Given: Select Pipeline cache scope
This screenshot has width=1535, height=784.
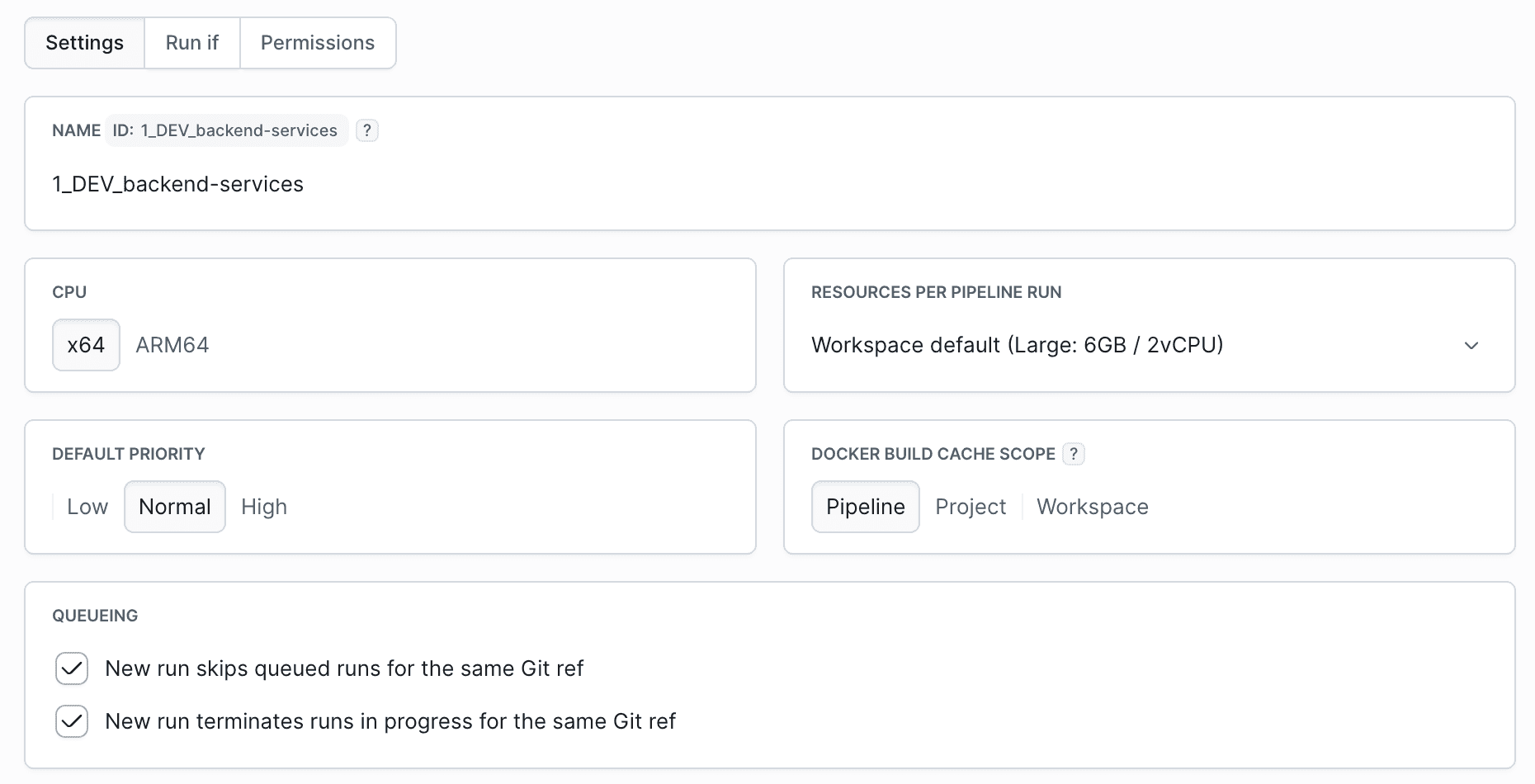Looking at the screenshot, I should 866,507.
